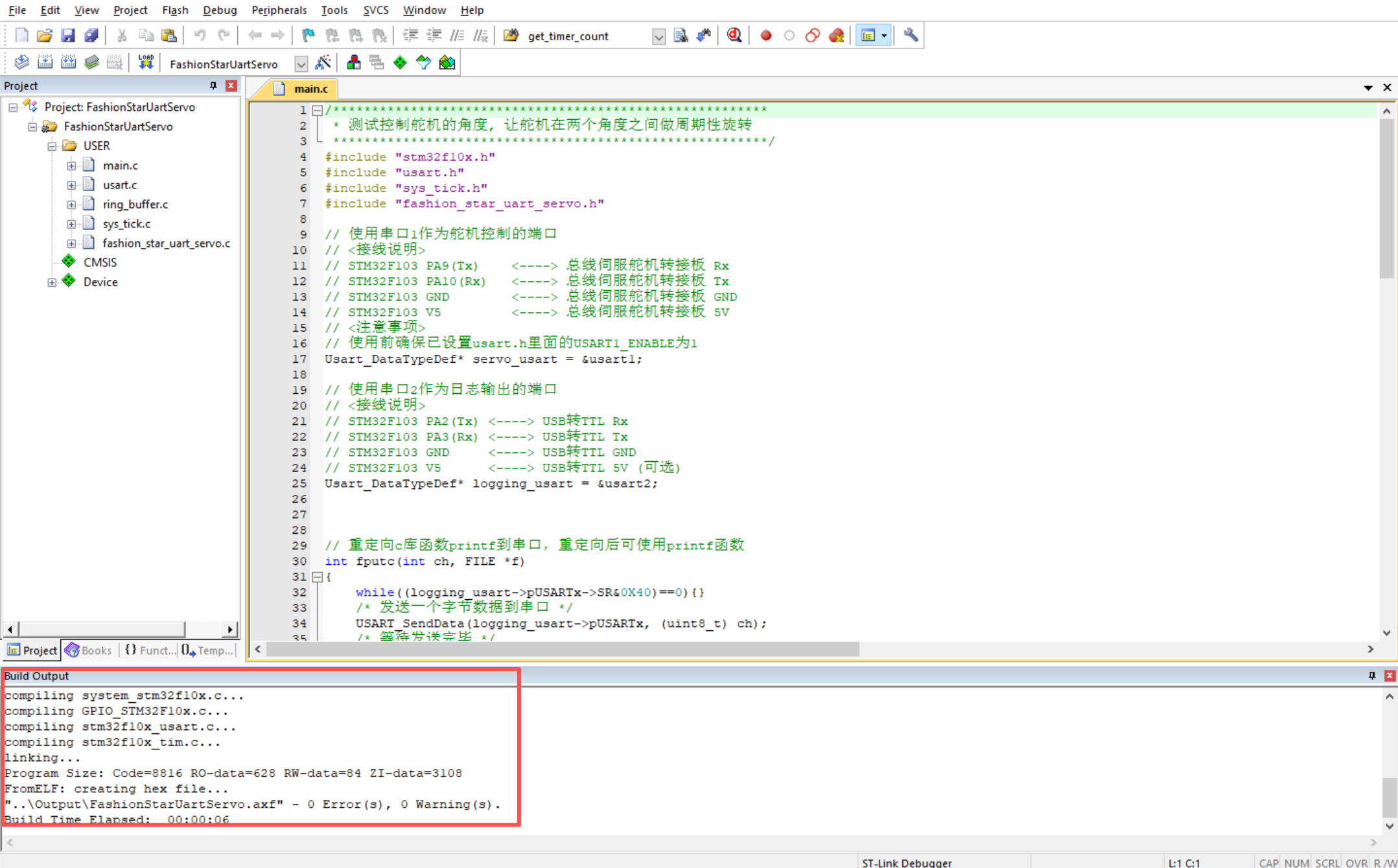Select usart.c in project tree
The width and height of the screenshot is (1398, 868).
[x=120, y=185]
